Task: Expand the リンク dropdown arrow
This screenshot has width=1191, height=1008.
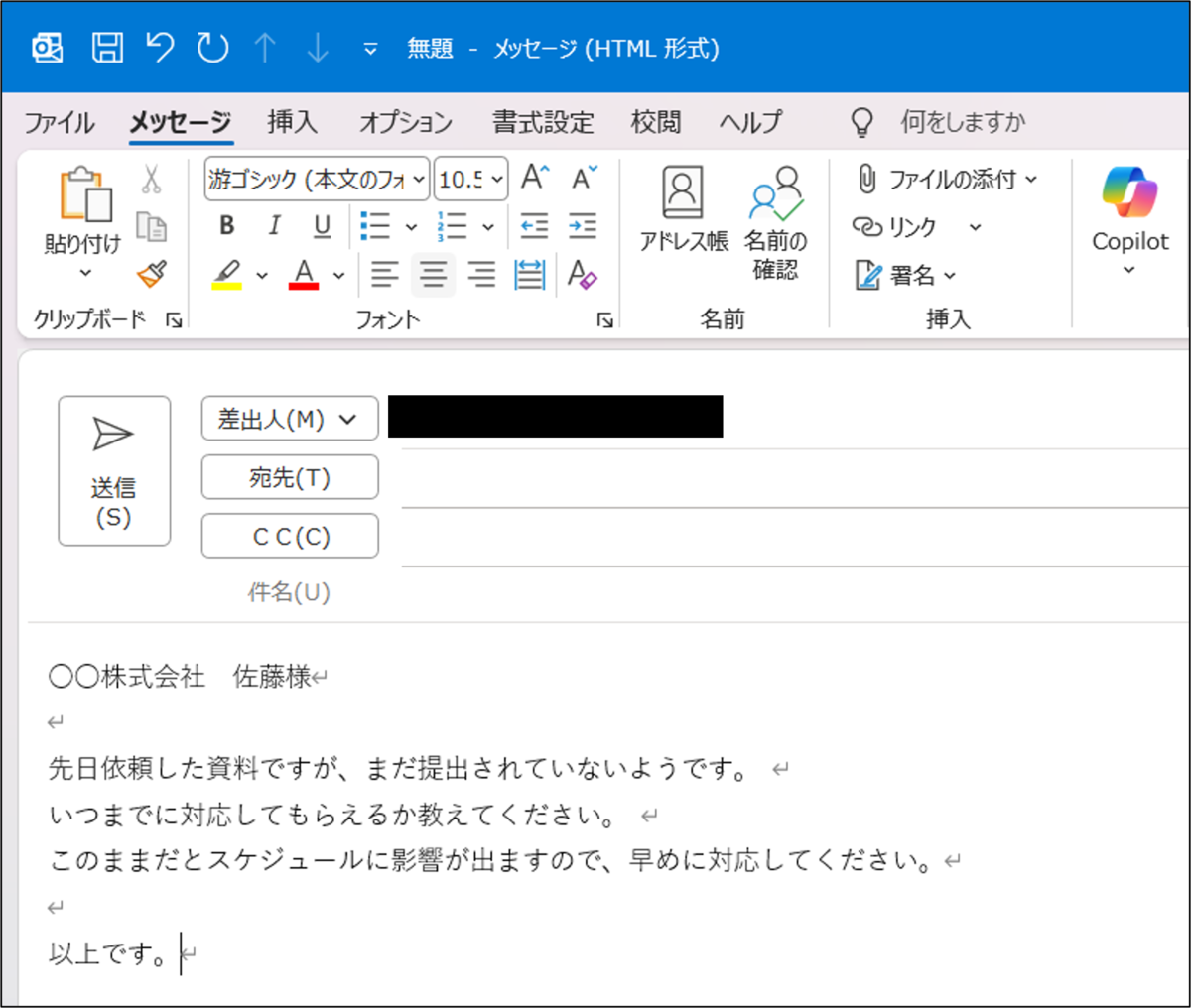Action: point(975,227)
